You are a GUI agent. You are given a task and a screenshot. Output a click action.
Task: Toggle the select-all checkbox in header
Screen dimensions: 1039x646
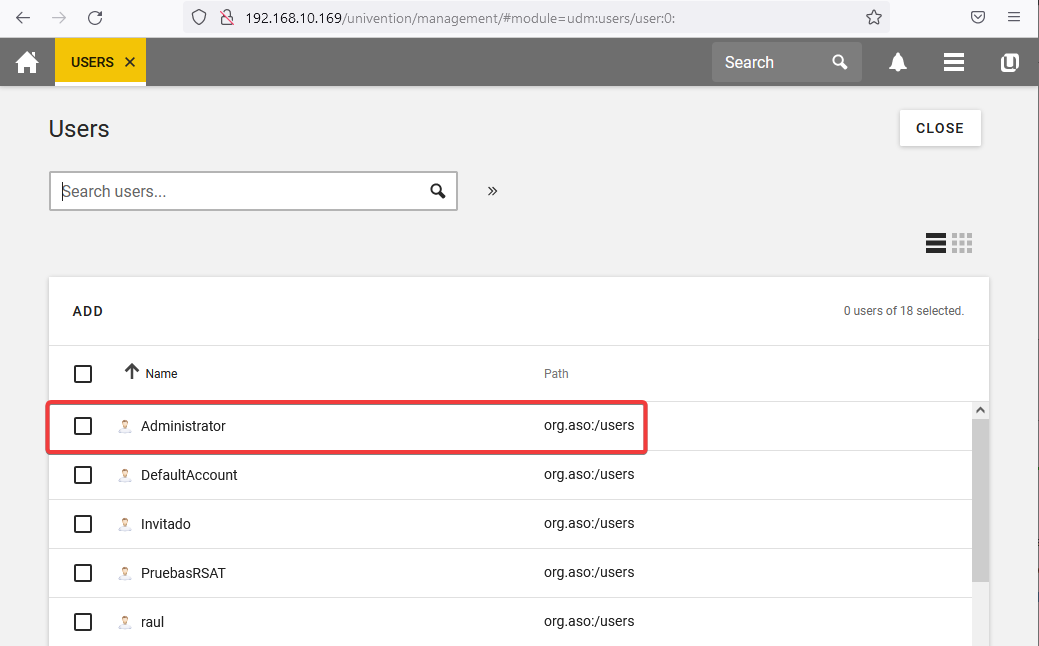tap(83, 374)
